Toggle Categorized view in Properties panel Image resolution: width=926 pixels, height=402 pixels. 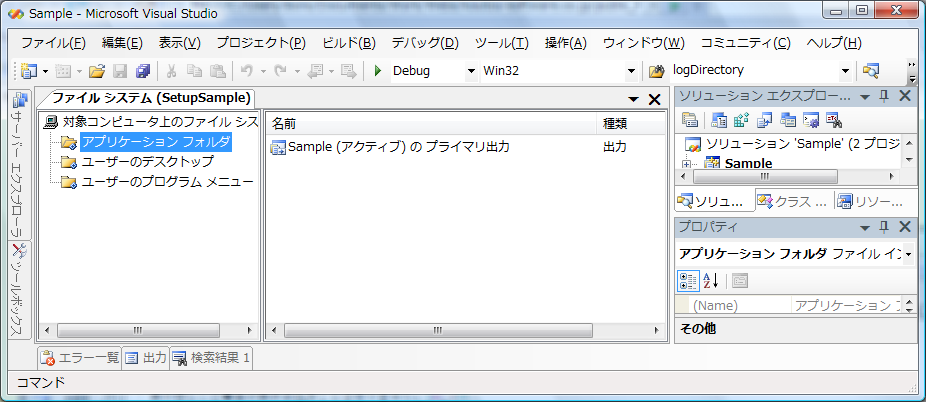(x=688, y=281)
